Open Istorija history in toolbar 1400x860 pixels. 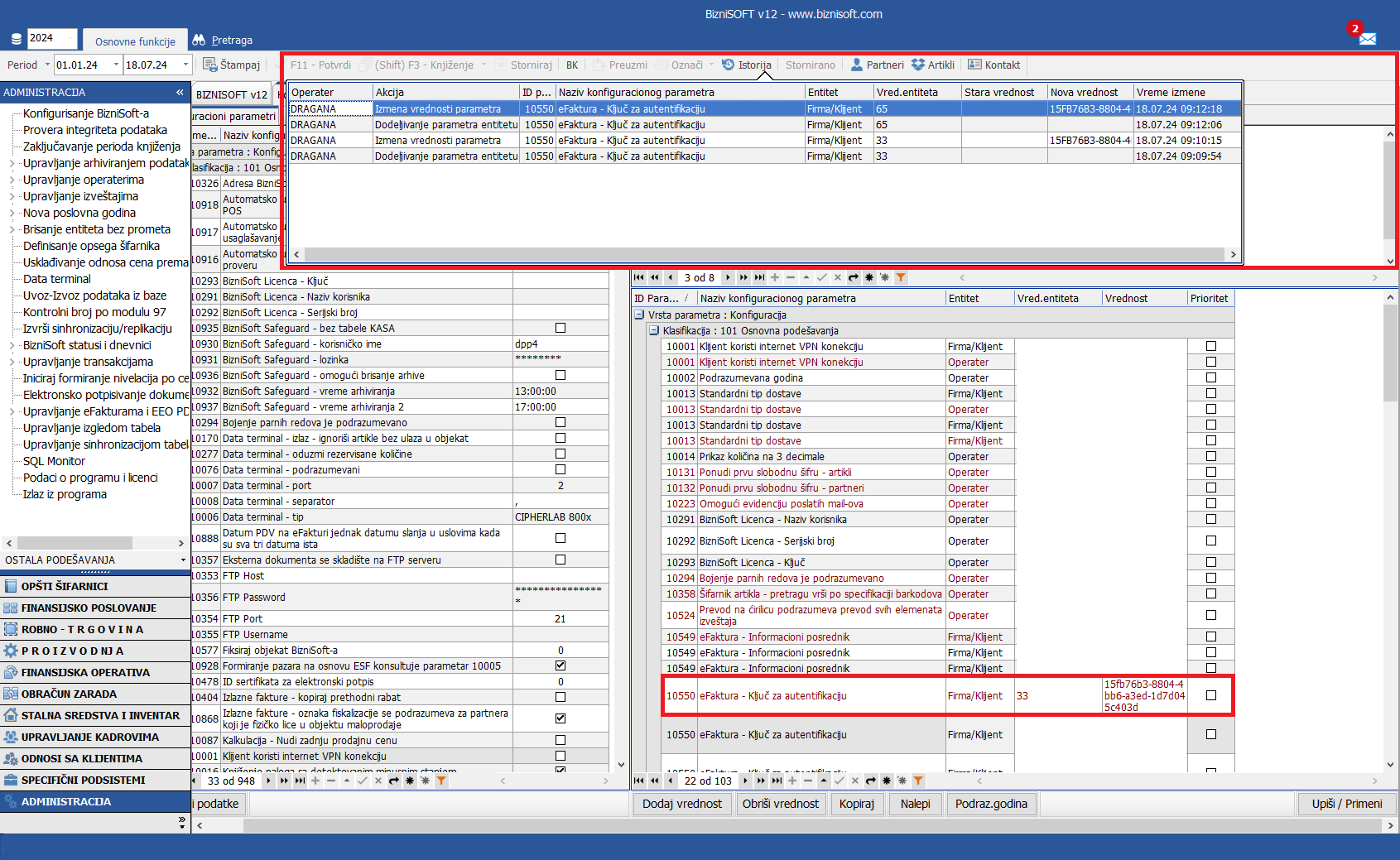[746, 65]
